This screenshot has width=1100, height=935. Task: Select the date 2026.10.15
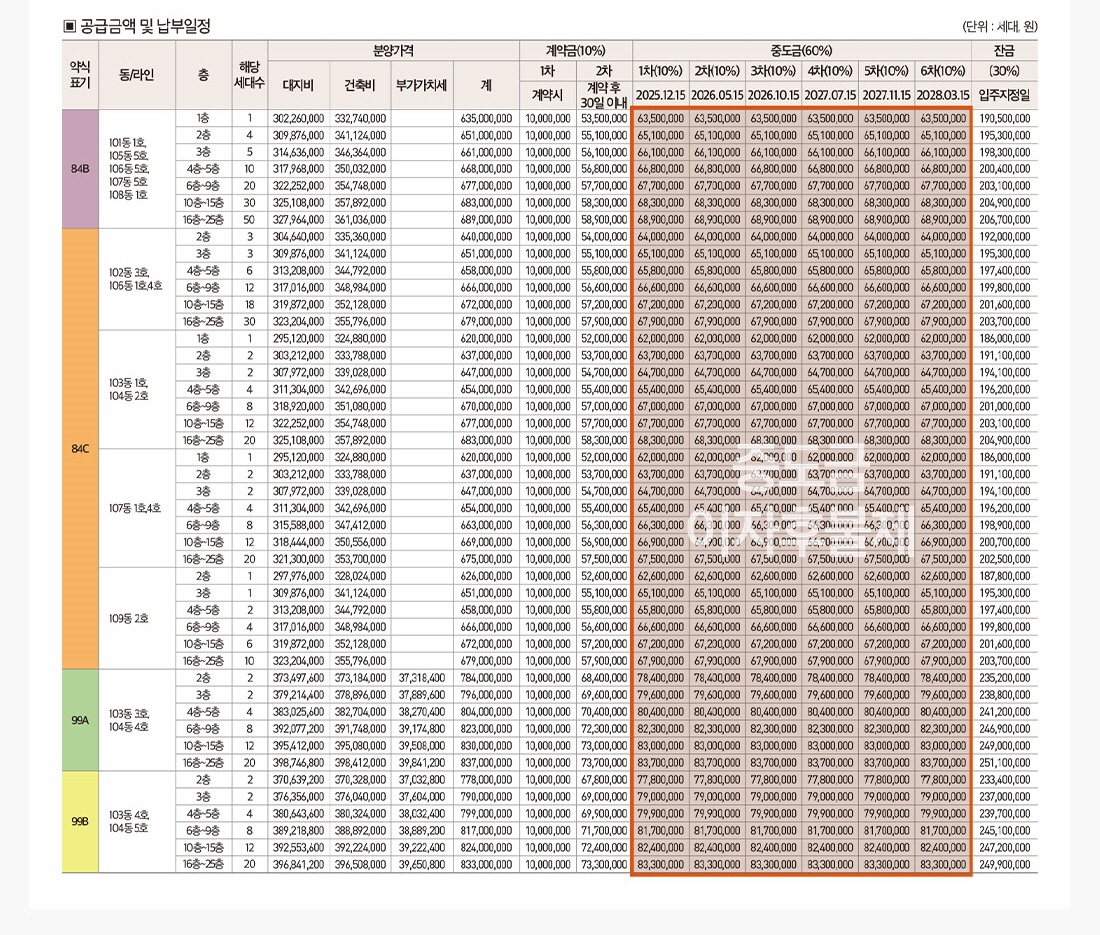pos(773,95)
